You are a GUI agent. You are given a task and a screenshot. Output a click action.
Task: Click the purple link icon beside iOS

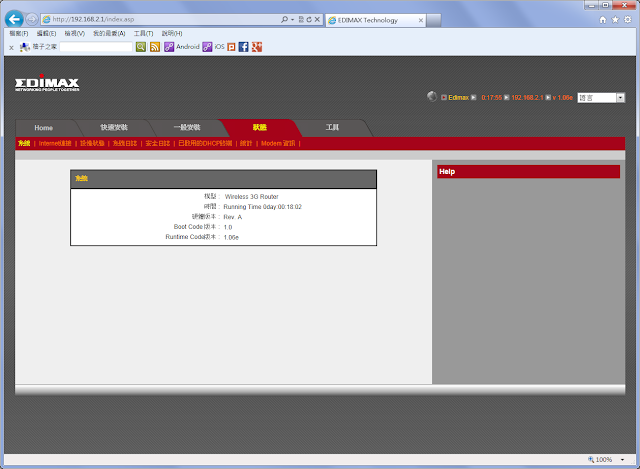[x=207, y=47]
